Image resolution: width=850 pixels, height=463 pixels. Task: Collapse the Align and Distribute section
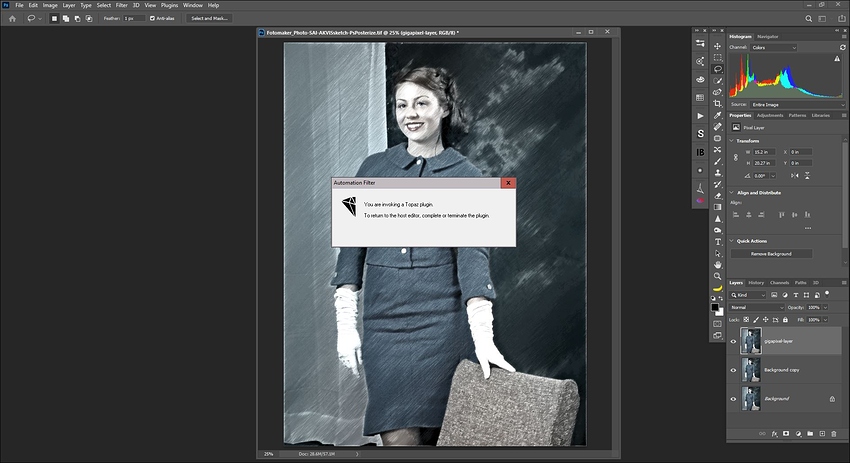click(731, 193)
